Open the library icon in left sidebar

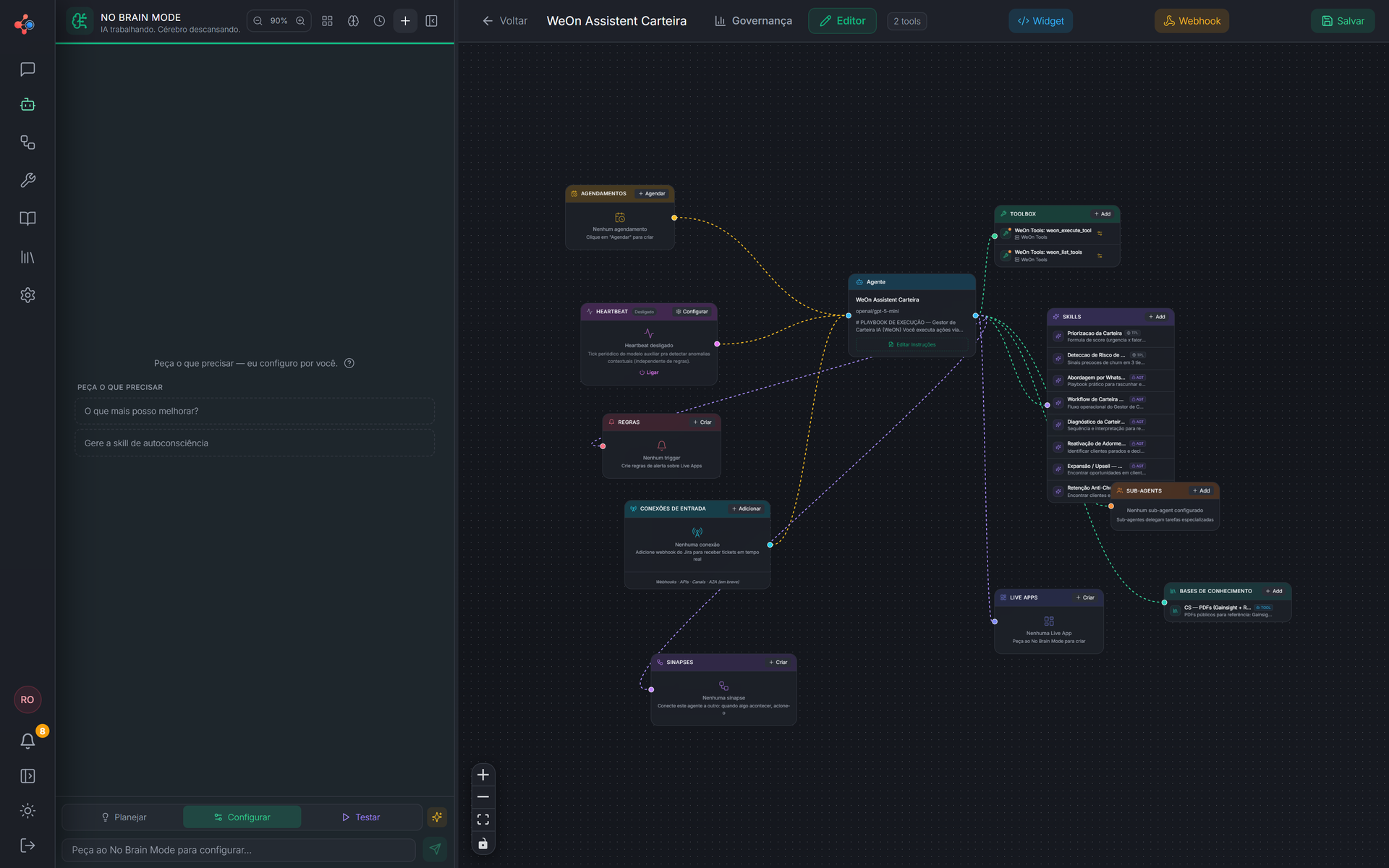[x=27, y=257]
